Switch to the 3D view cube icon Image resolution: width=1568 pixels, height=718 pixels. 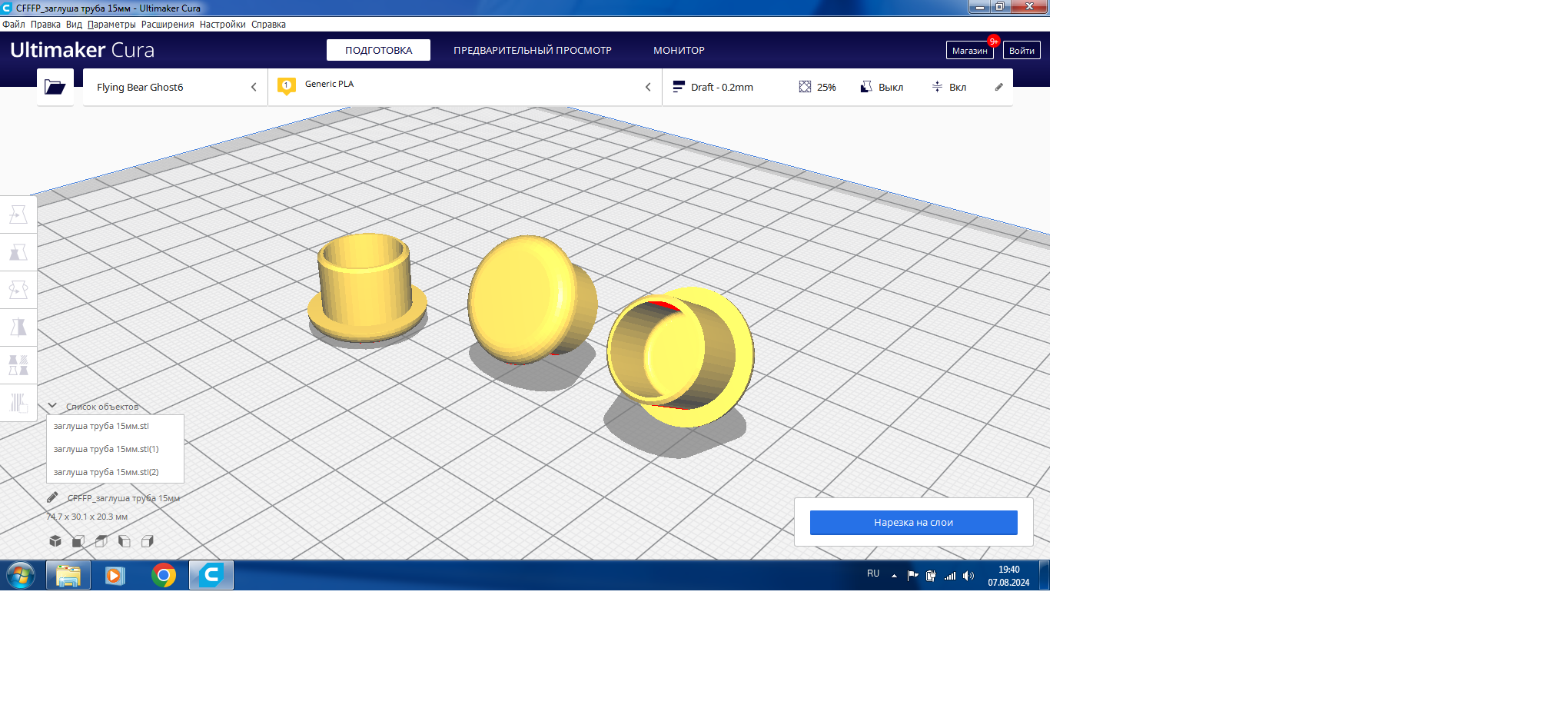pyautogui.click(x=55, y=541)
